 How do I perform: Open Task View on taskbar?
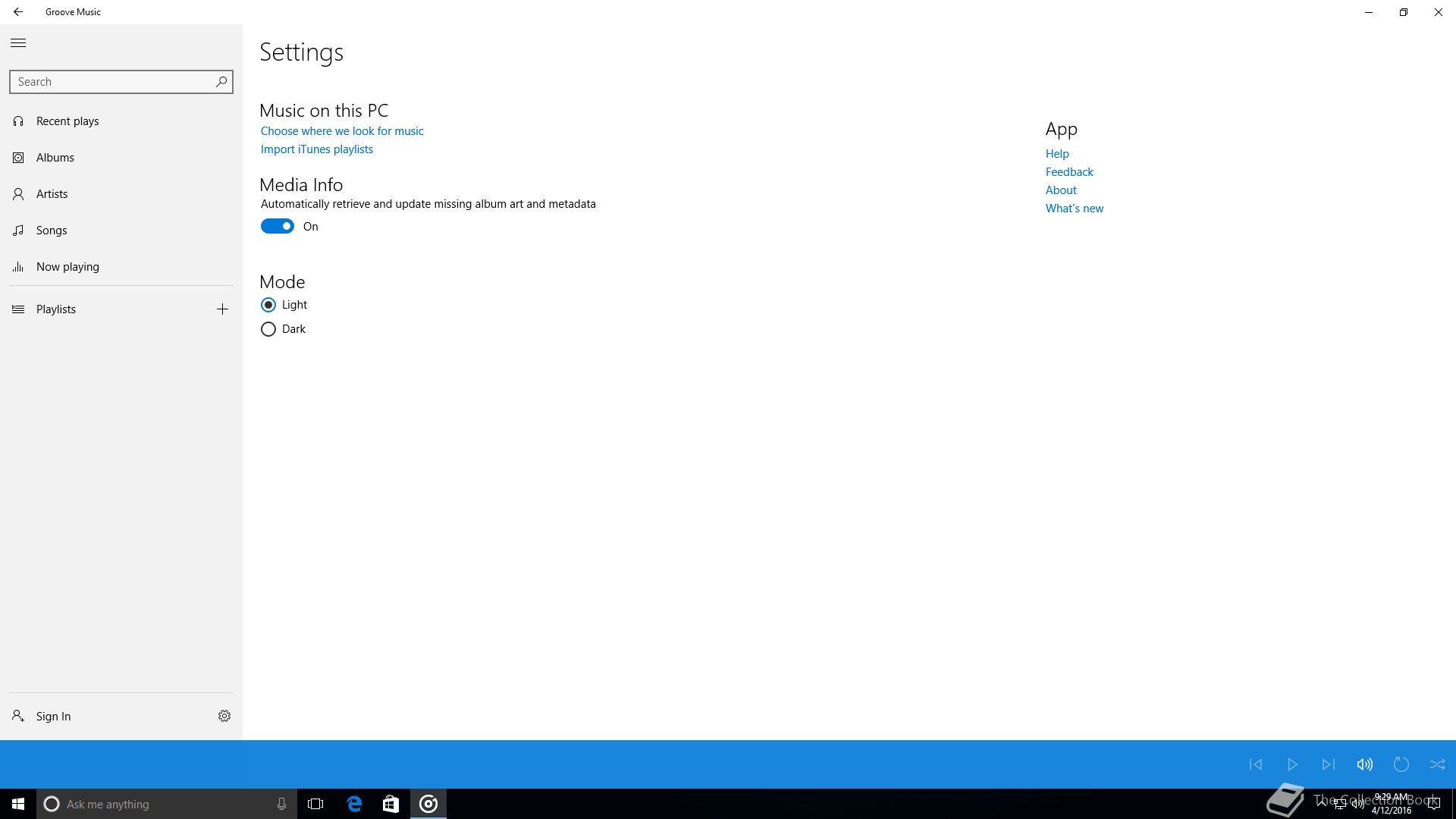pos(315,804)
